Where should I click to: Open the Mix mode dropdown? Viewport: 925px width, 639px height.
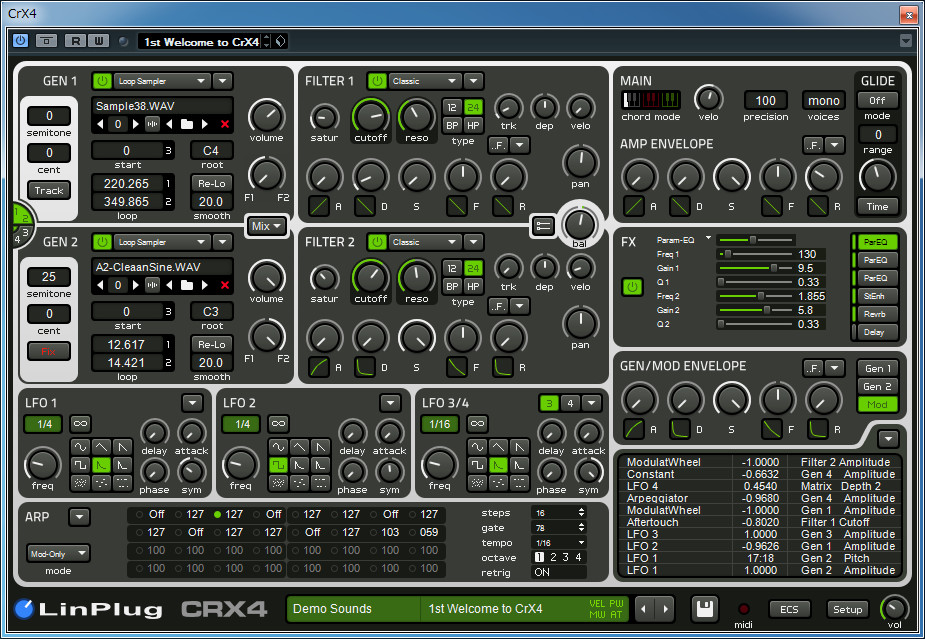tap(267, 226)
